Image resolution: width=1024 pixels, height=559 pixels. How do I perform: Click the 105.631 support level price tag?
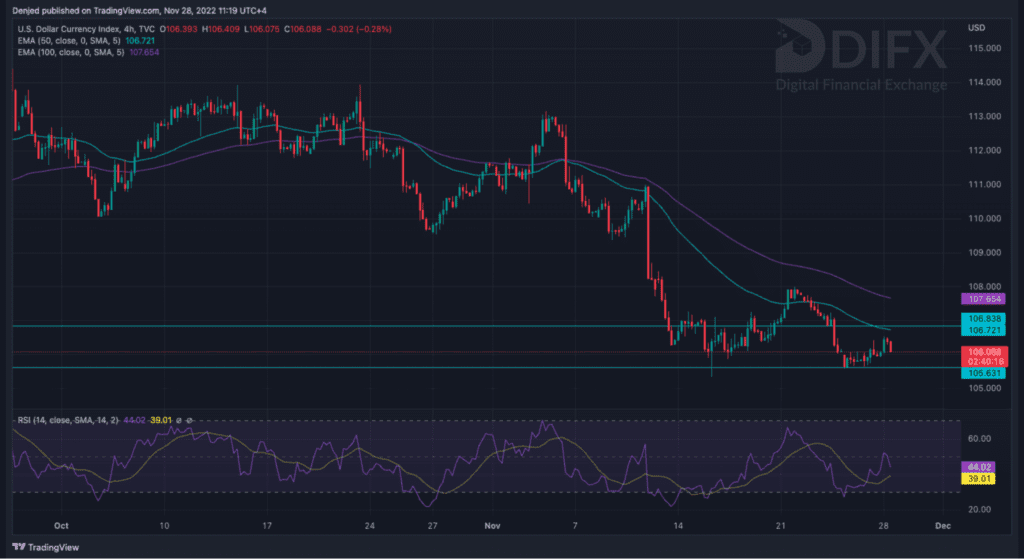coord(983,374)
